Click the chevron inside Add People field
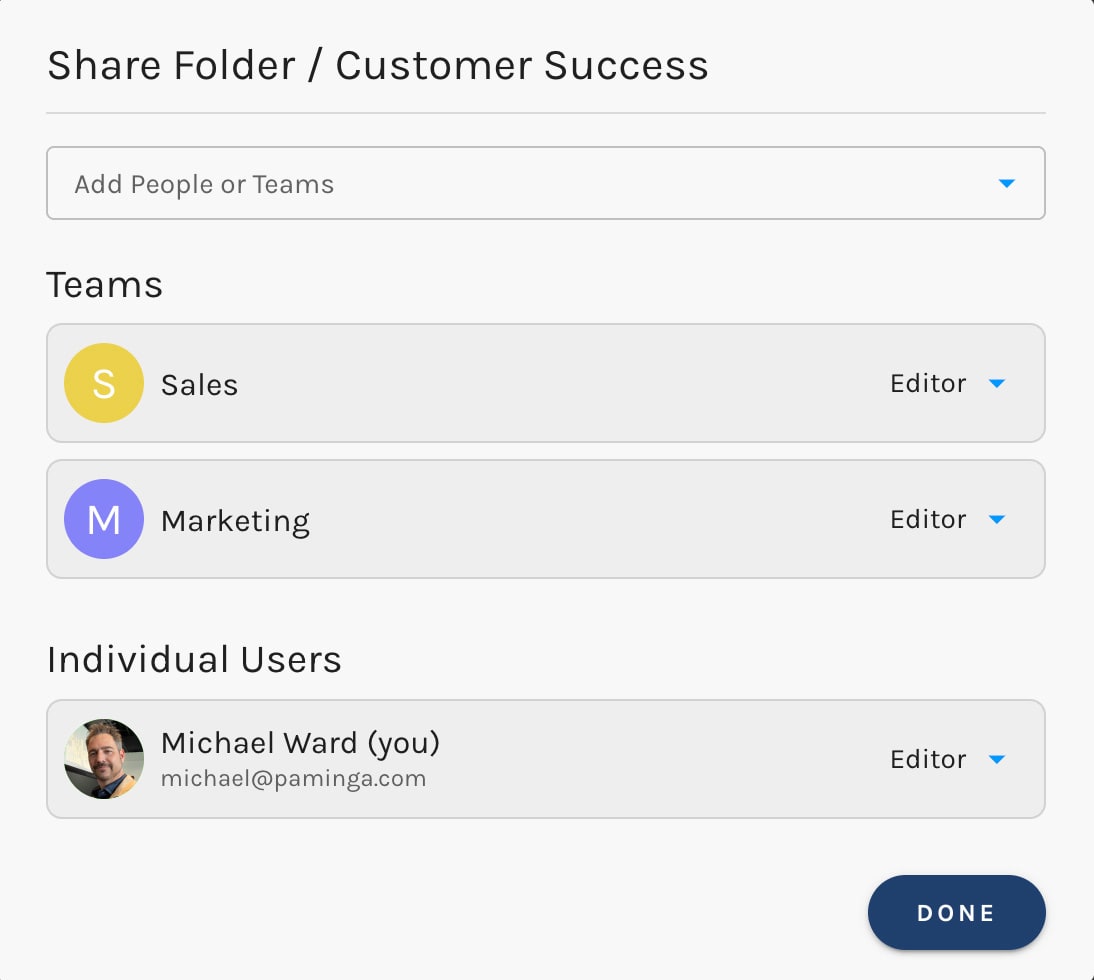This screenshot has width=1094, height=980. 1007,183
